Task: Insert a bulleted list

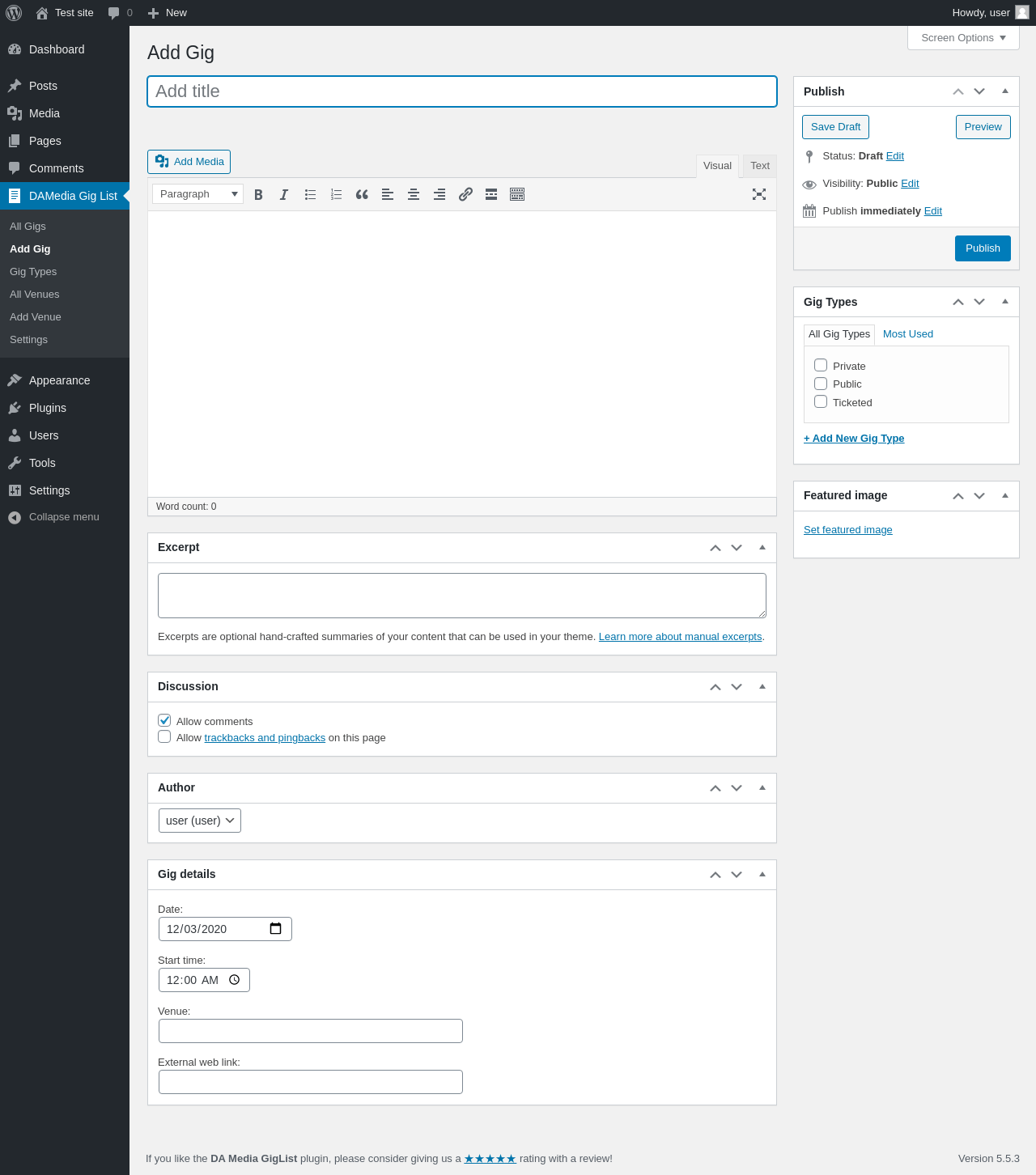Action: [310, 194]
